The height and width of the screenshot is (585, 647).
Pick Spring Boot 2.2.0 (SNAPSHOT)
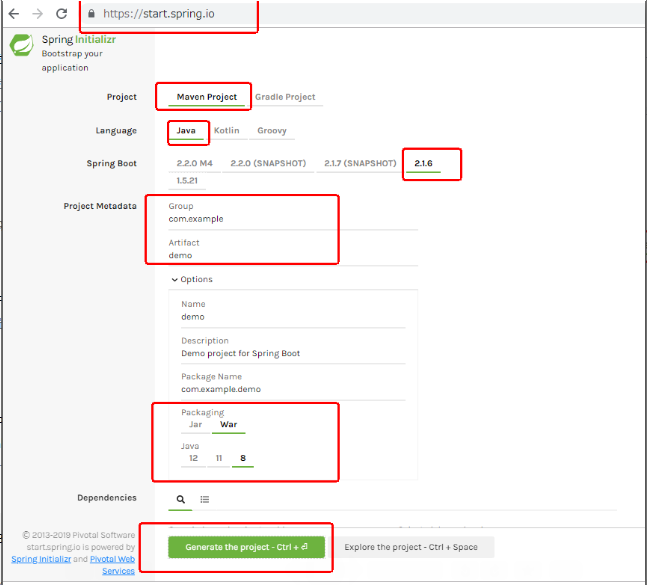(268, 163)
